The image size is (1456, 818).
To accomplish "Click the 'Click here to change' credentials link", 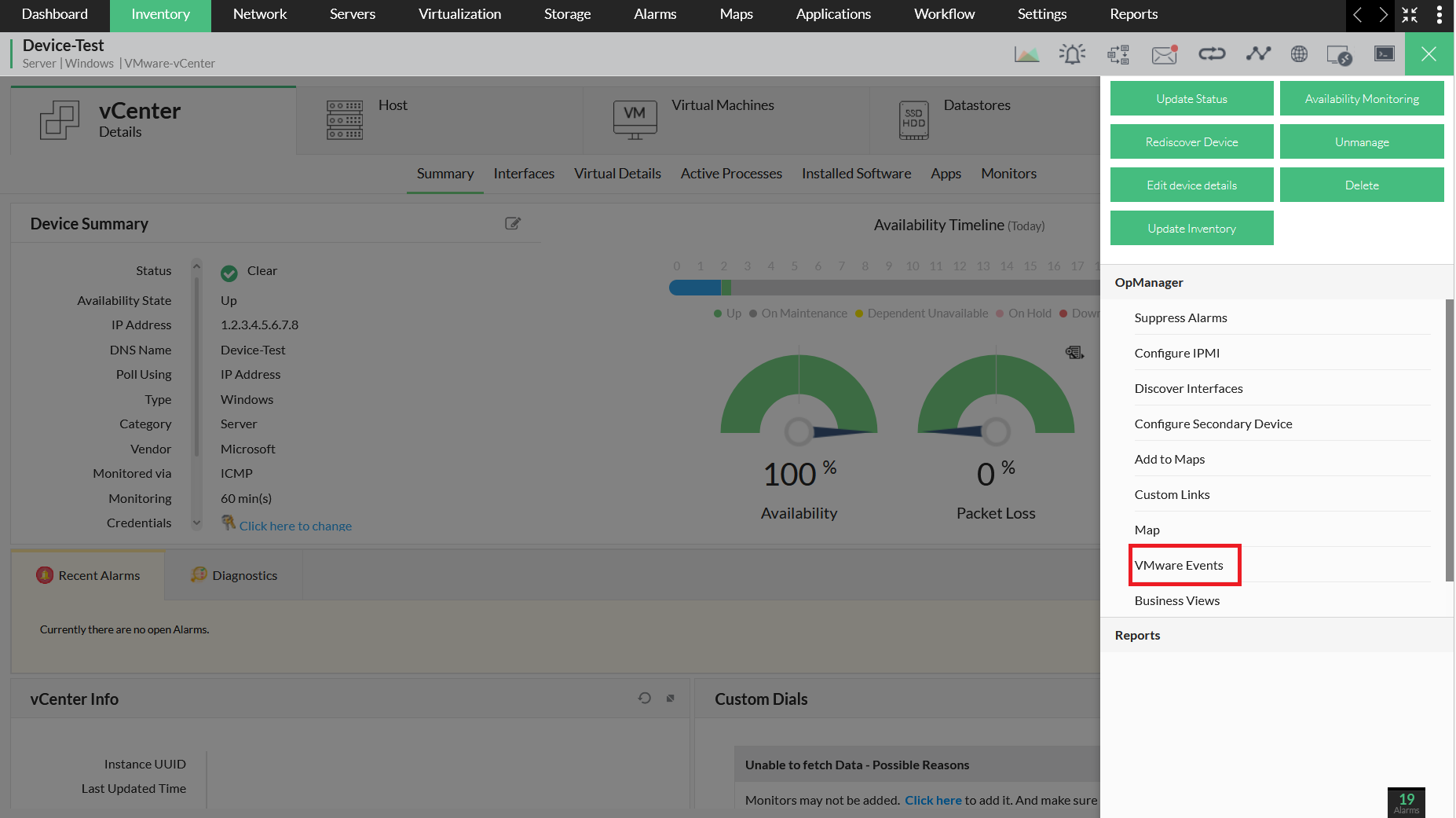I will (x=295, y=526).
